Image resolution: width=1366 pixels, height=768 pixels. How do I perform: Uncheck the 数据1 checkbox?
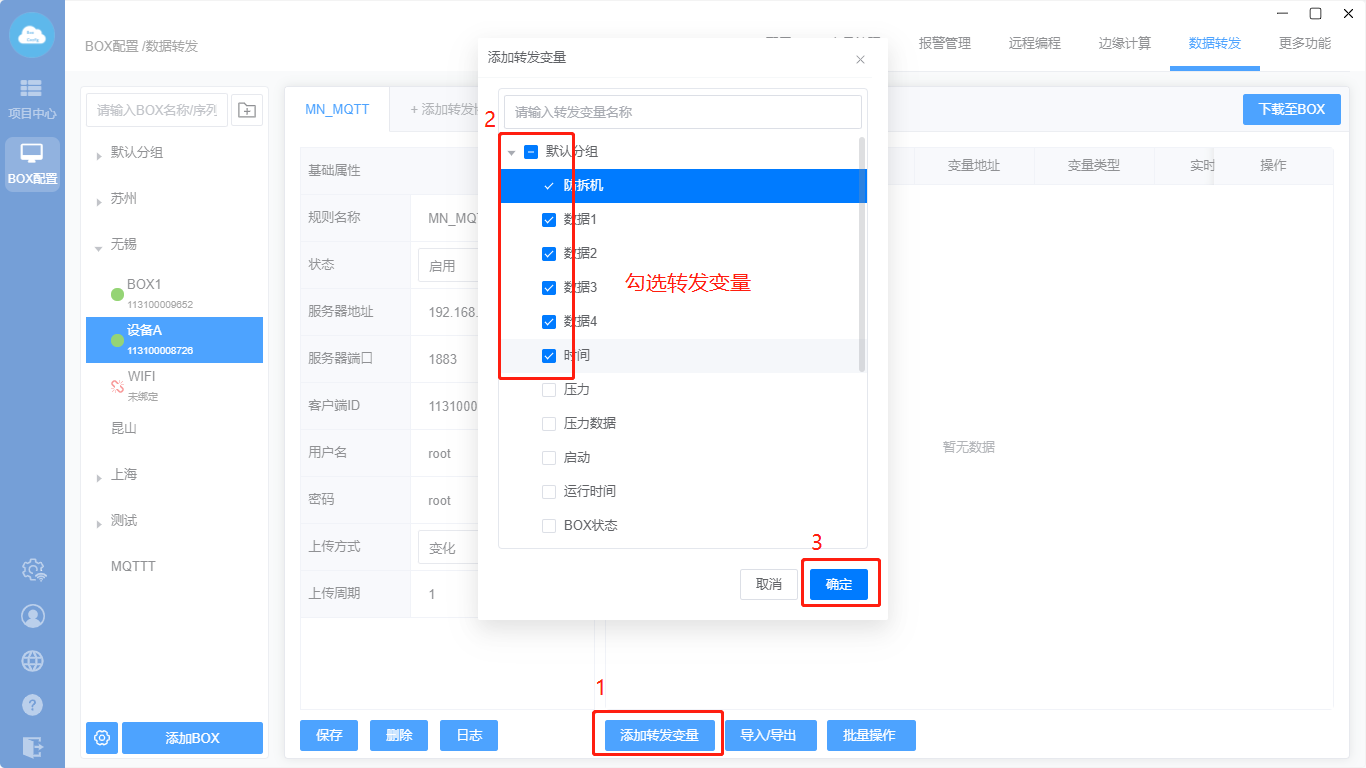[x=548, y=220]
